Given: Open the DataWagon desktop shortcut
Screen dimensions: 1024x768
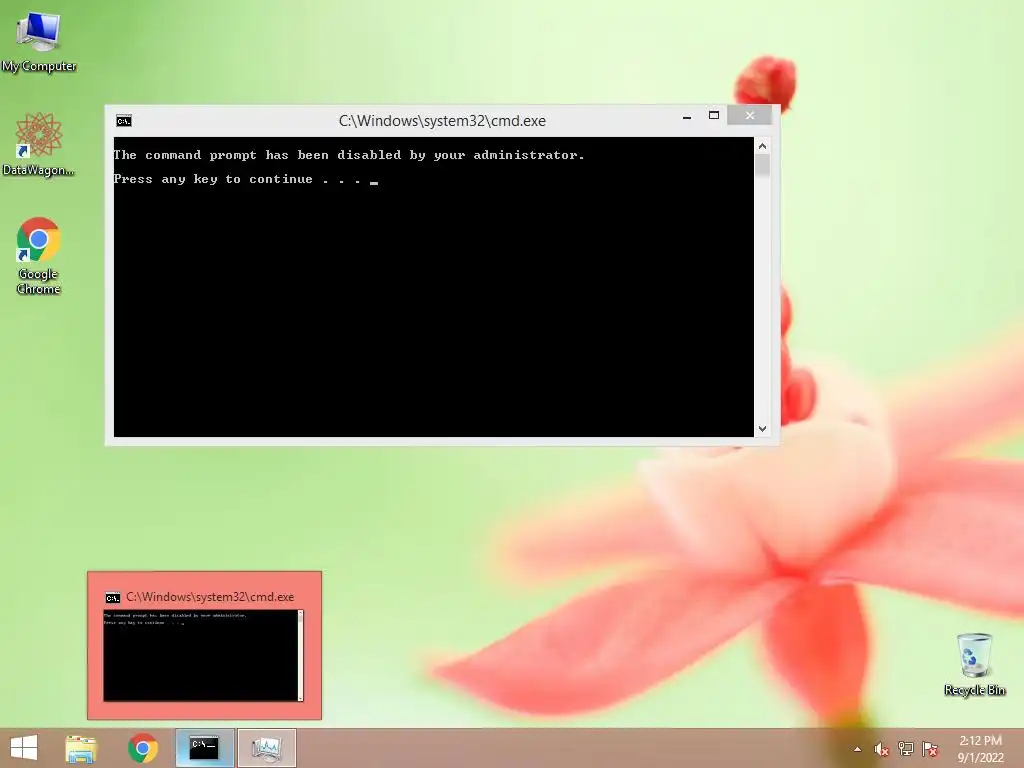Looking at the screenshot, I should [39, 144].
